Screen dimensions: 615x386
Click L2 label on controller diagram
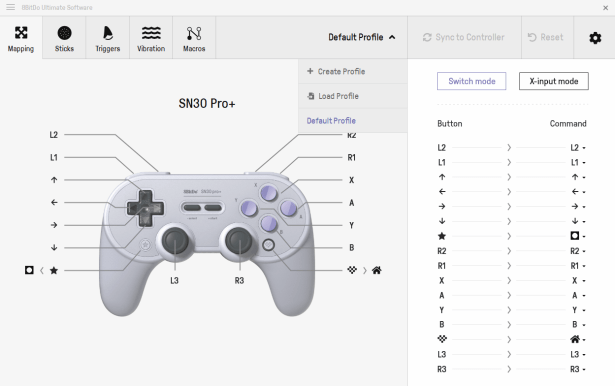[54, 135]
